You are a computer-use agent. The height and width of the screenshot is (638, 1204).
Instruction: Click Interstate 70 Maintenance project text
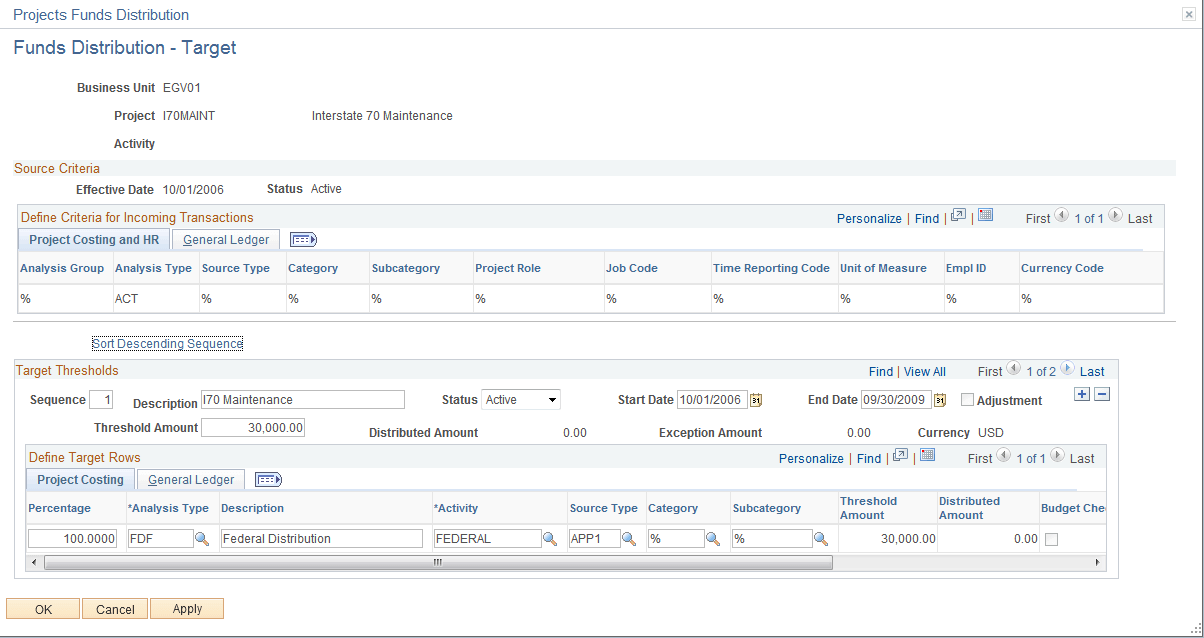[x=382, y=116]
